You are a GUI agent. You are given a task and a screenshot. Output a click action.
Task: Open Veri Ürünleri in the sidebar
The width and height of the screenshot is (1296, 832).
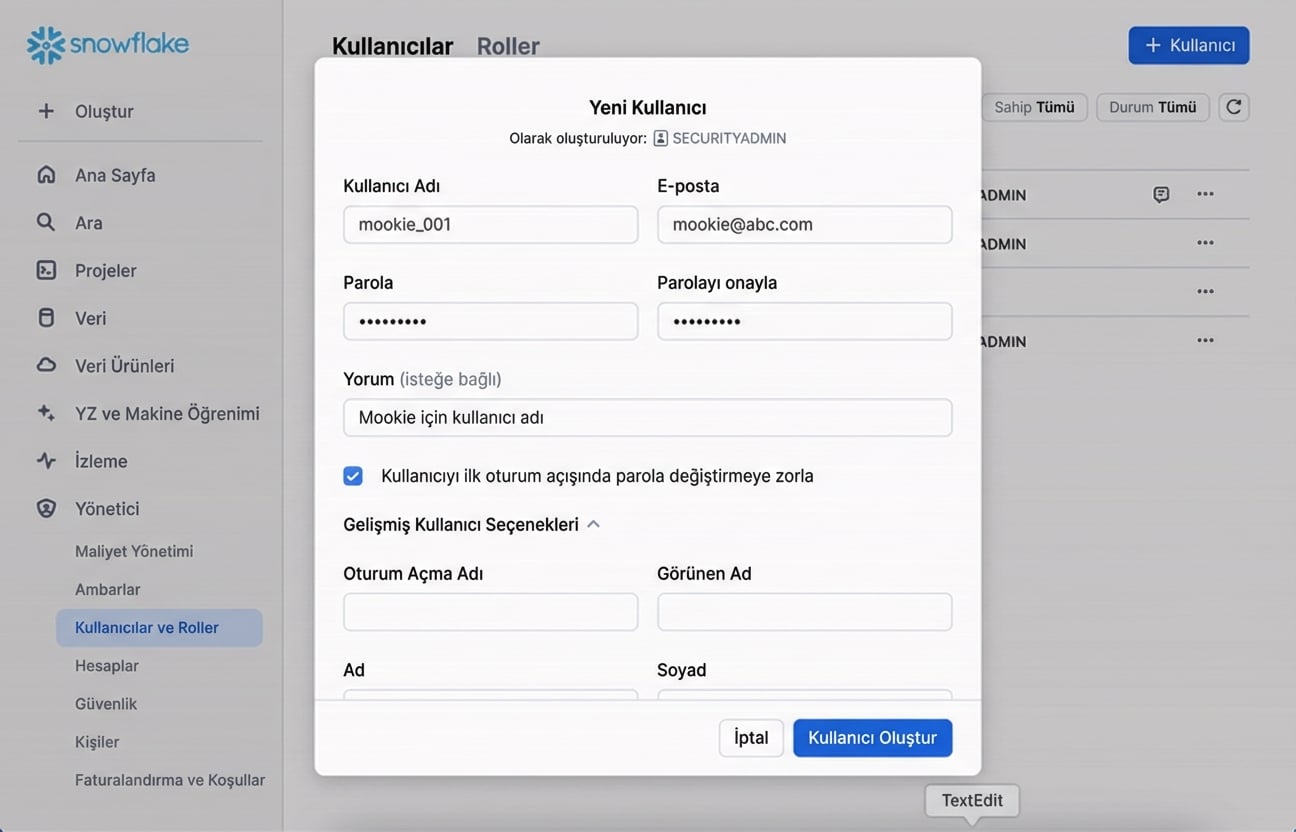tap(125, 365)
